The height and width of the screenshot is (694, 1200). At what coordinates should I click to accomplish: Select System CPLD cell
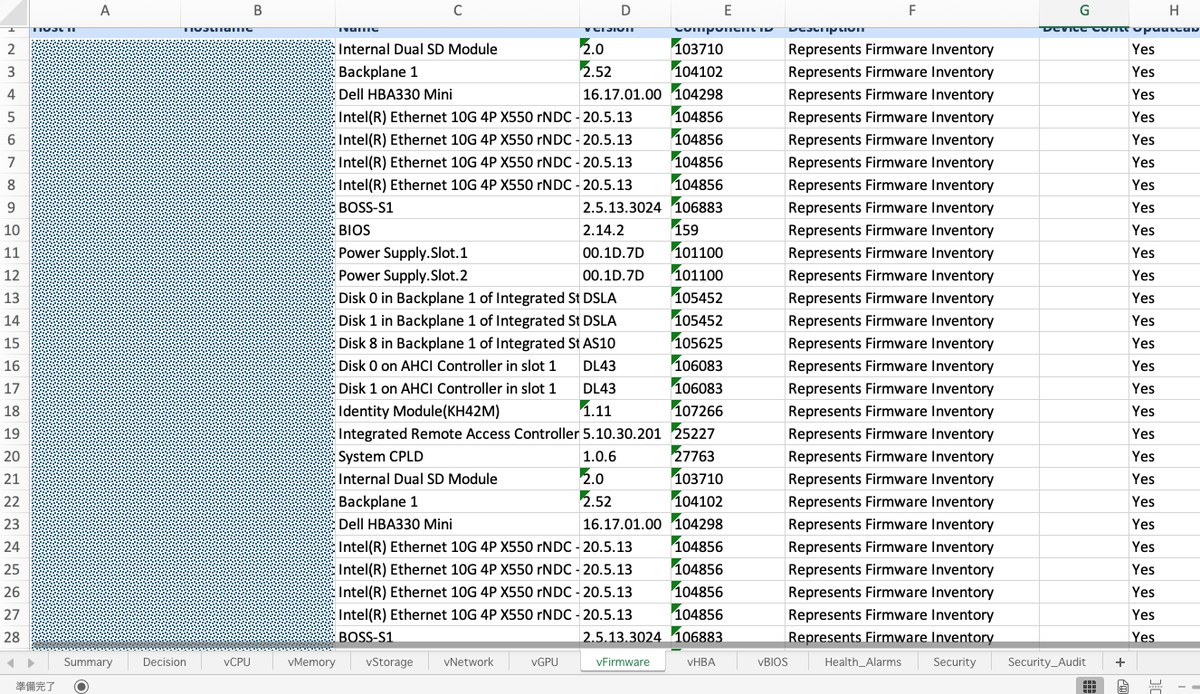point(457,456)
